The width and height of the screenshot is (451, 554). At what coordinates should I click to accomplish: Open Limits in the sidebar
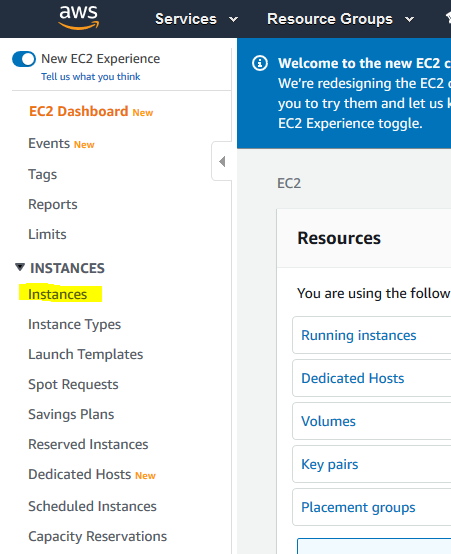click(47, 235)
